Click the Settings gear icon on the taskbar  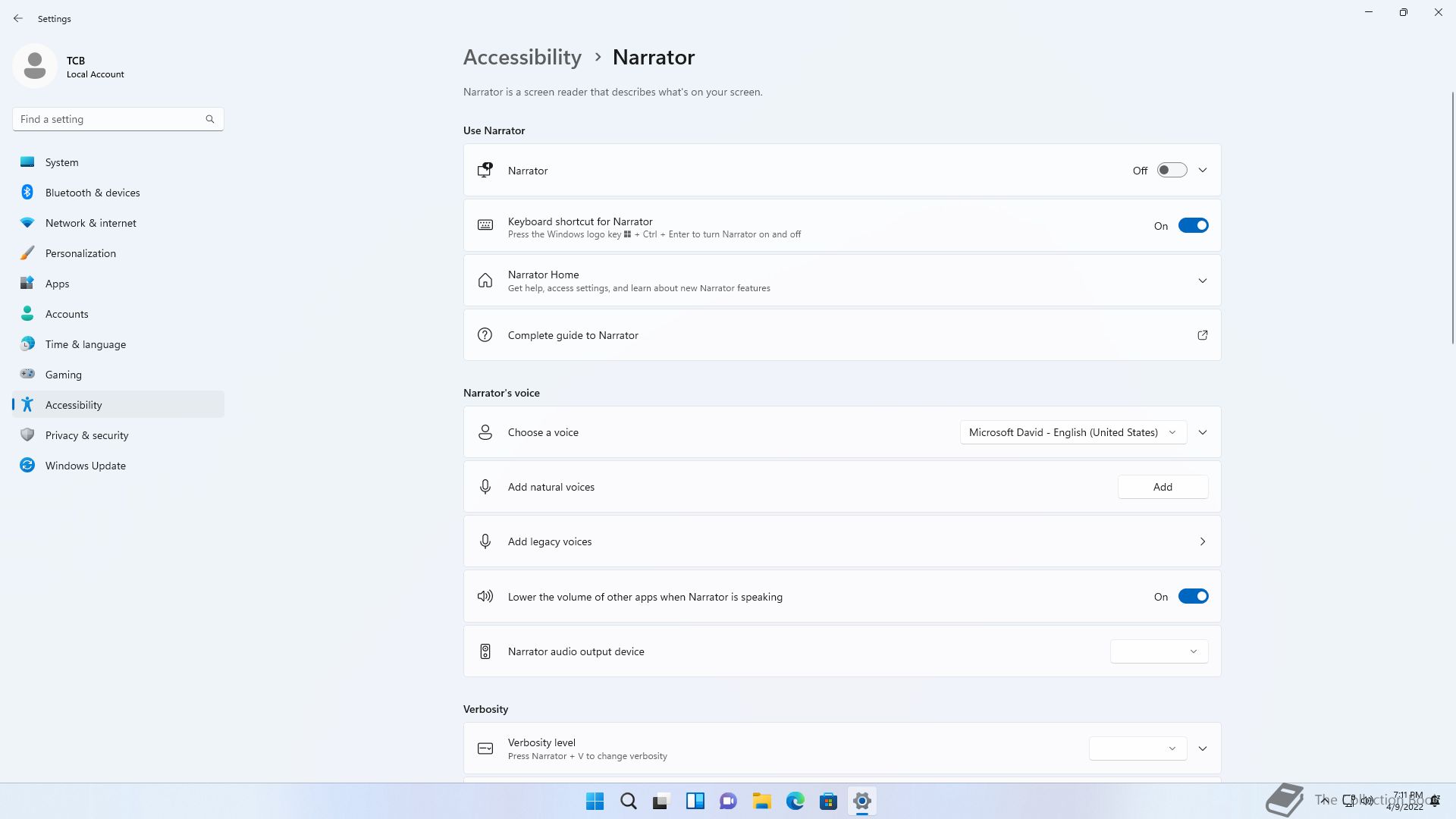(862, 801)
